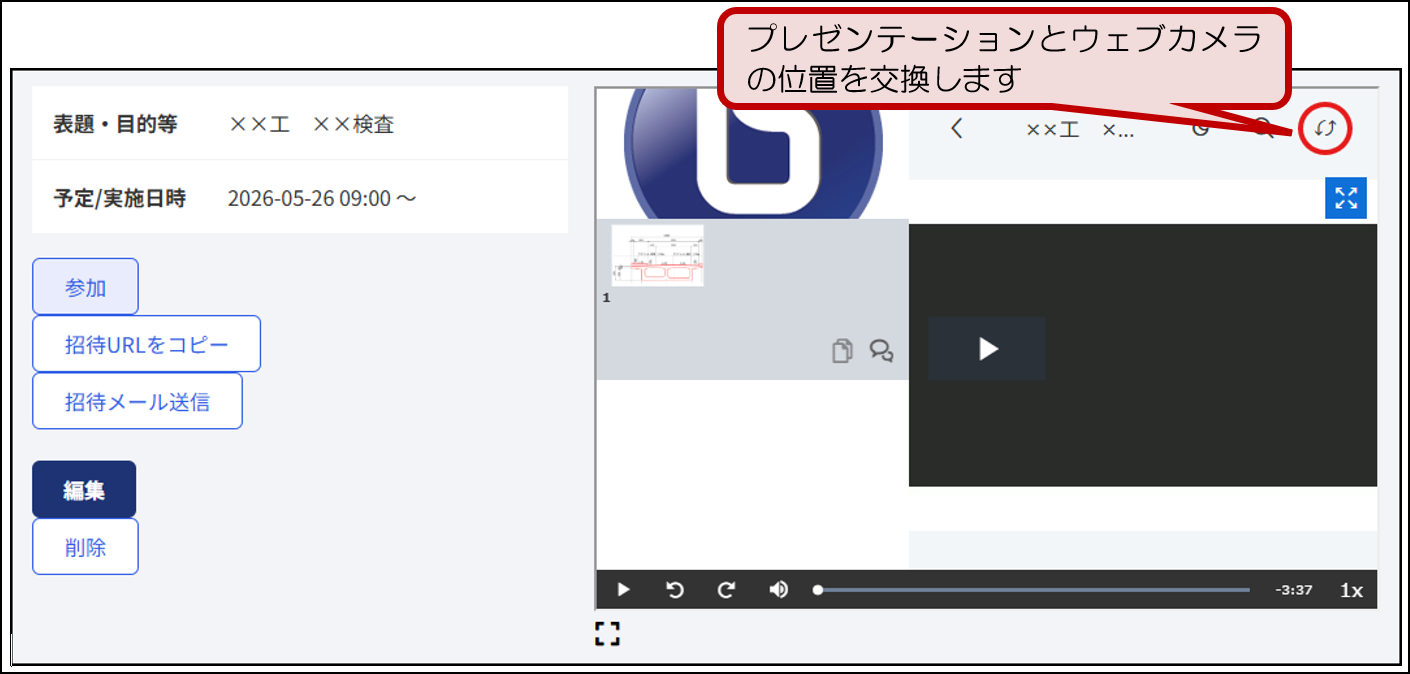1410x674 pixels.
Task: Collapse player sidebar with left chevron
Action: point(957,128)
